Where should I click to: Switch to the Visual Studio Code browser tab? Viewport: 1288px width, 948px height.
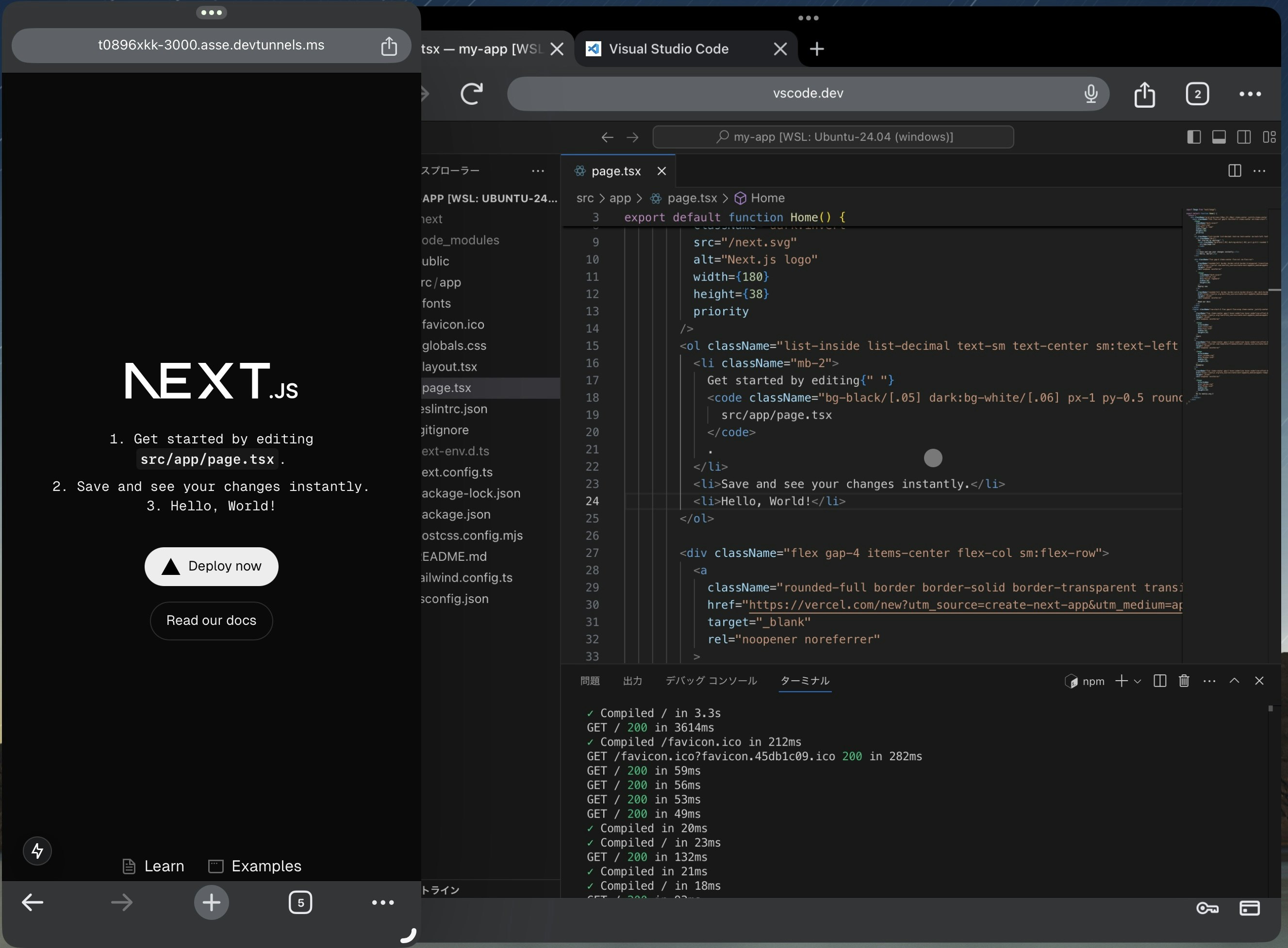[x=668, y=49]
